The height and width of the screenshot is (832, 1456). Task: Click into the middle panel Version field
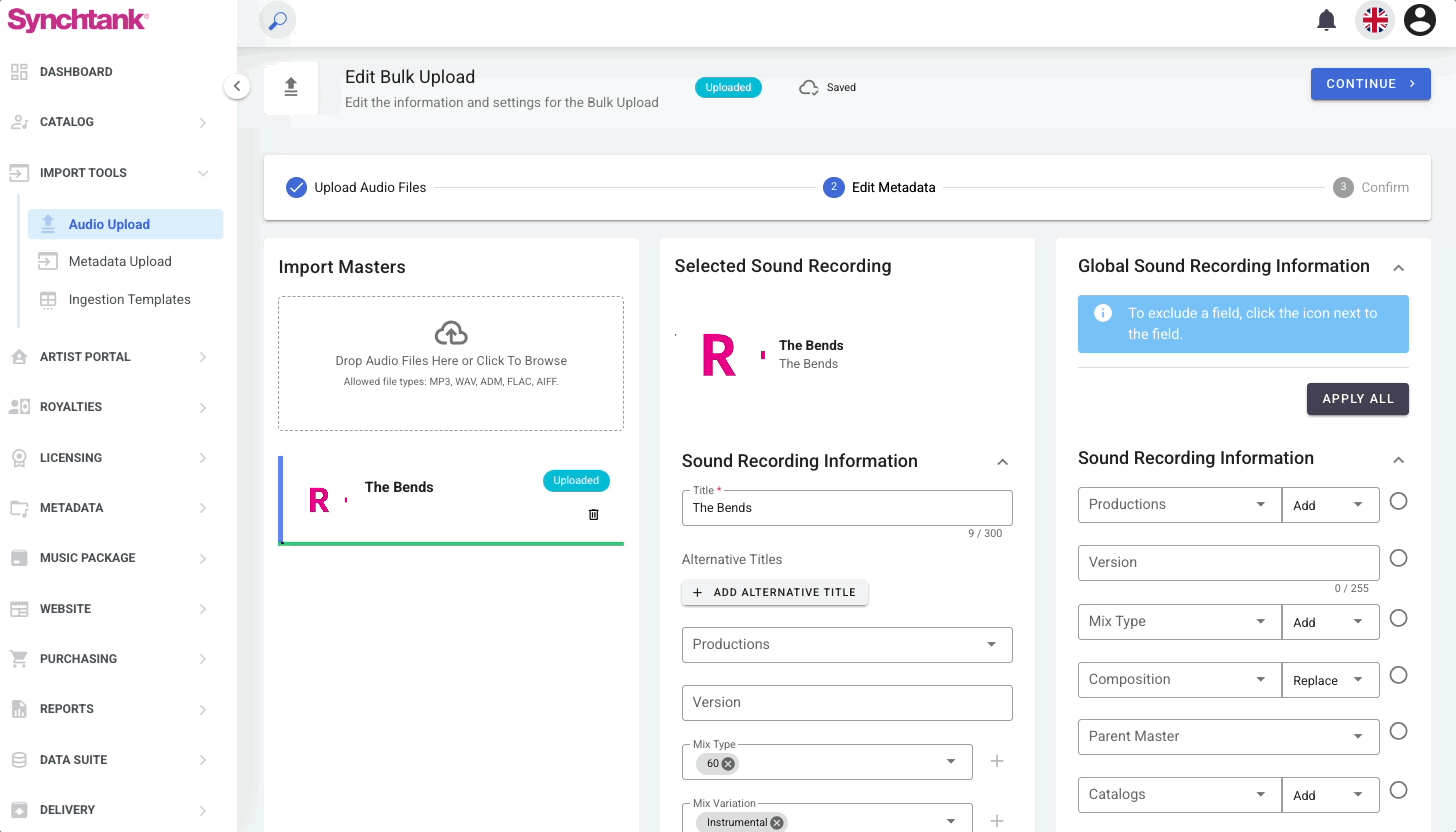[847, 703]
